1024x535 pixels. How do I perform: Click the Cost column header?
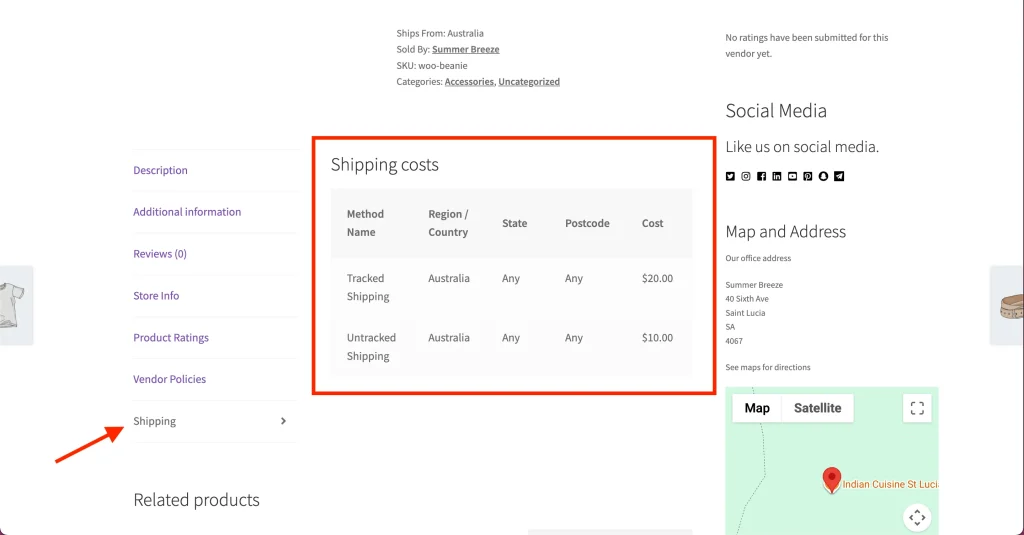point(652,223)
